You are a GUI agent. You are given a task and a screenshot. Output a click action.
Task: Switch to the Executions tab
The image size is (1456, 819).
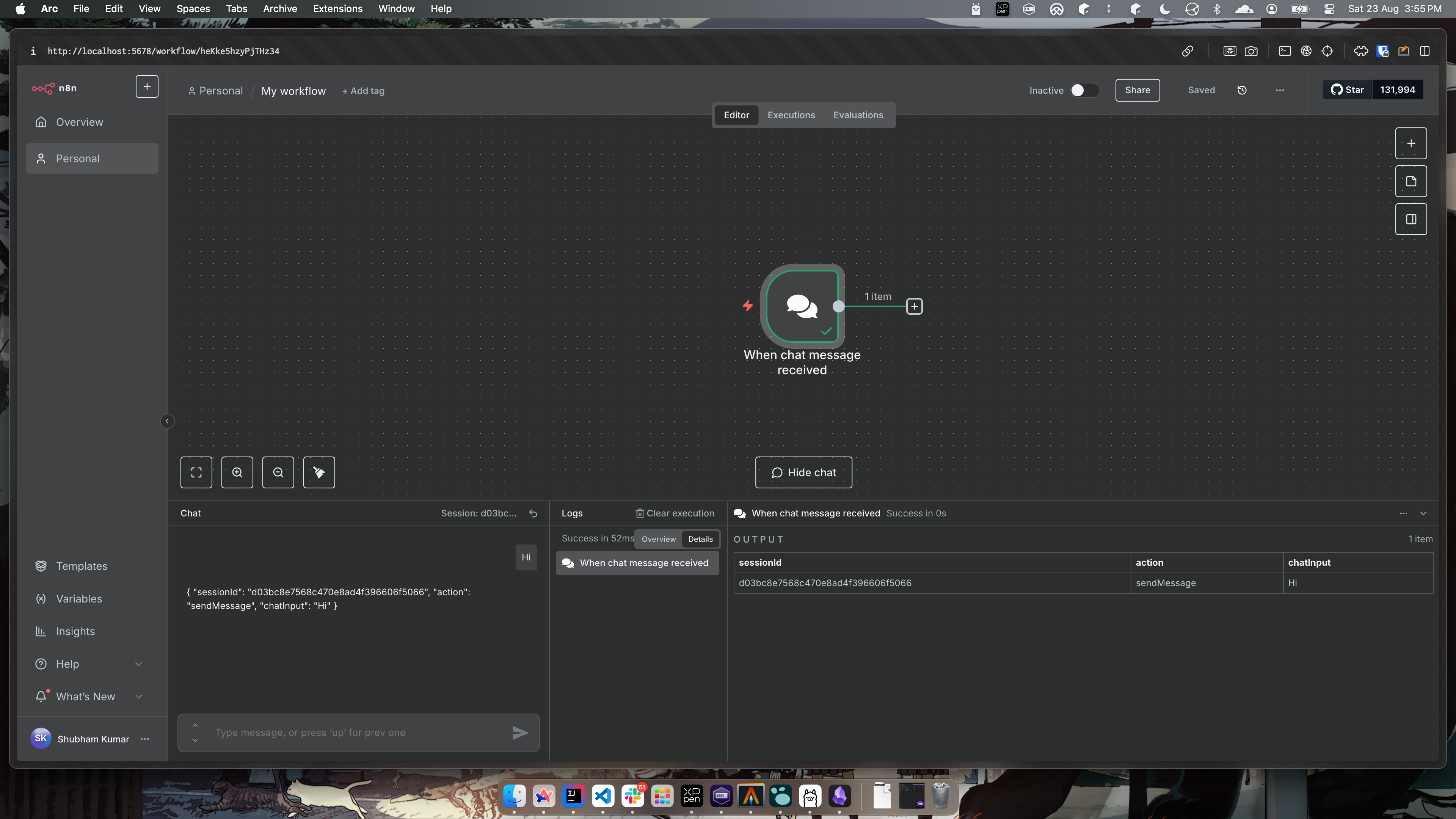pos(791,115)
